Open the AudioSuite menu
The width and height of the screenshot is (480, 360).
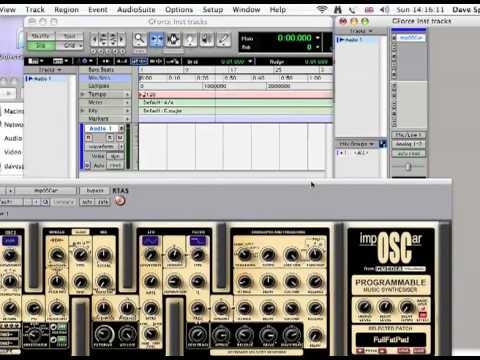click(x=136, y=10)
